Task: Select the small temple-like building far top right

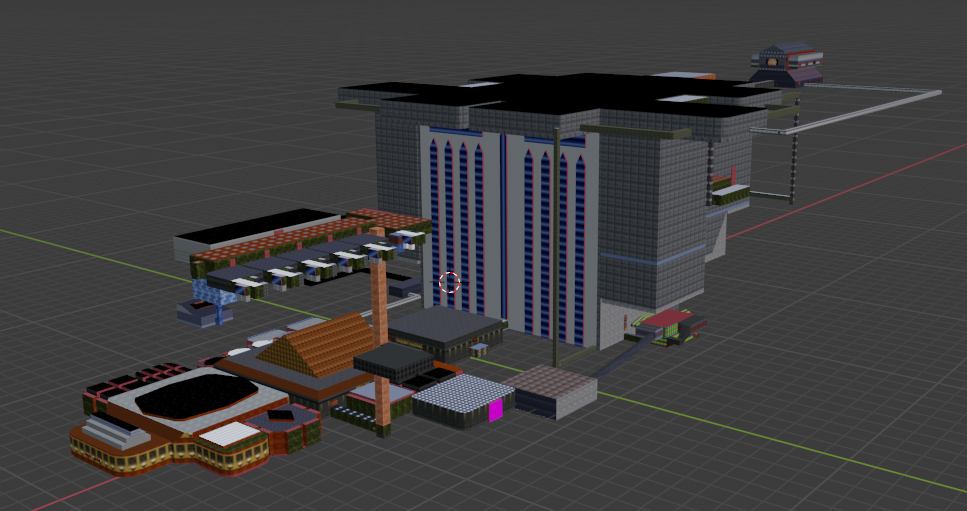Action: pyautogui.click(x=787, y=63)
